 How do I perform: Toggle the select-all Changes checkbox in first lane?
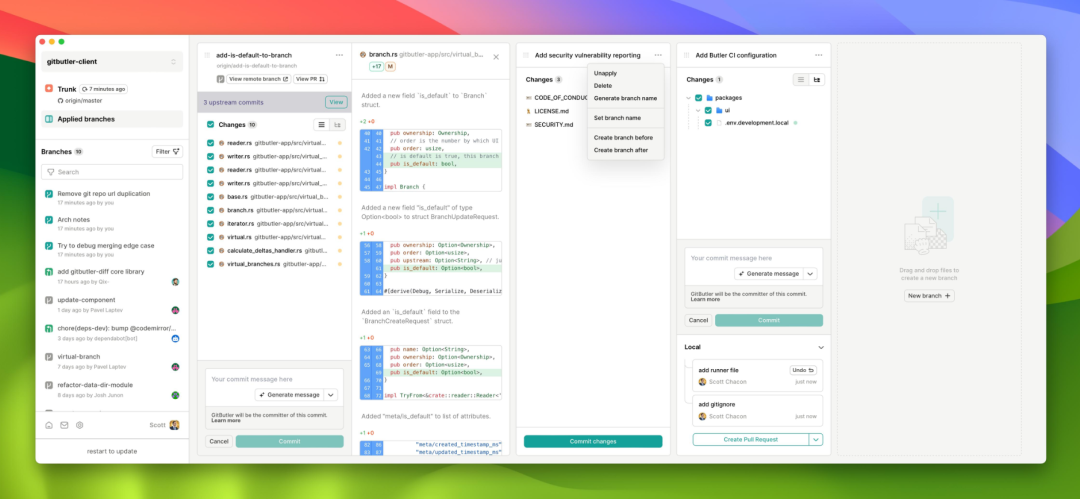pos(210,125)
